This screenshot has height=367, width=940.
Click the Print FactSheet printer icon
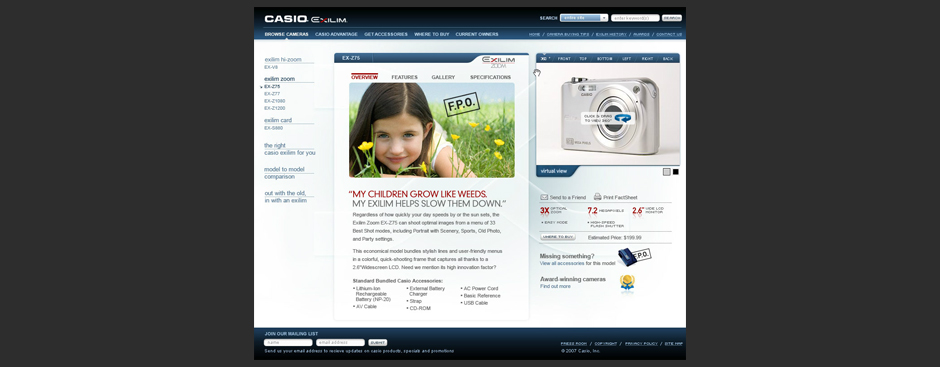tap(598, 197)
